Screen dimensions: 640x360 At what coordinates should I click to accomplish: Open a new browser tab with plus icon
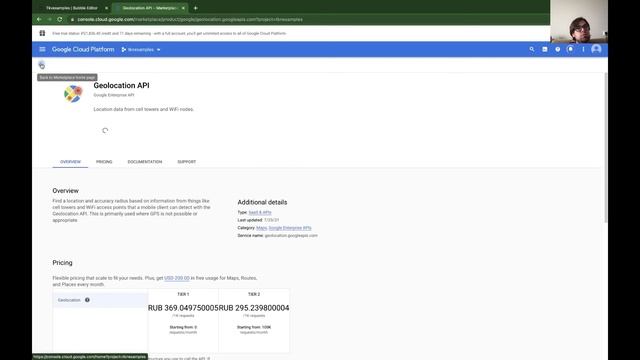pyautogui.click(x=196, y=8)
